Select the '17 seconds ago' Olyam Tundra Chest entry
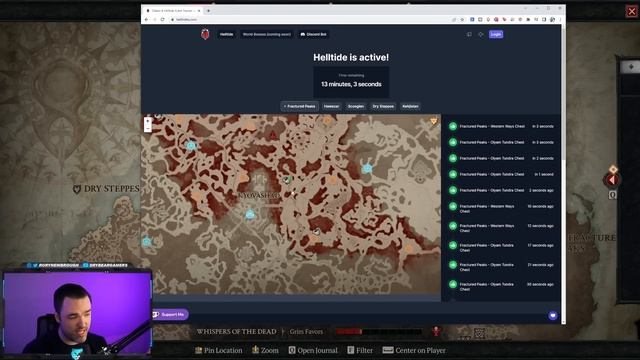The image size is (640, 360). click(501, 247)
